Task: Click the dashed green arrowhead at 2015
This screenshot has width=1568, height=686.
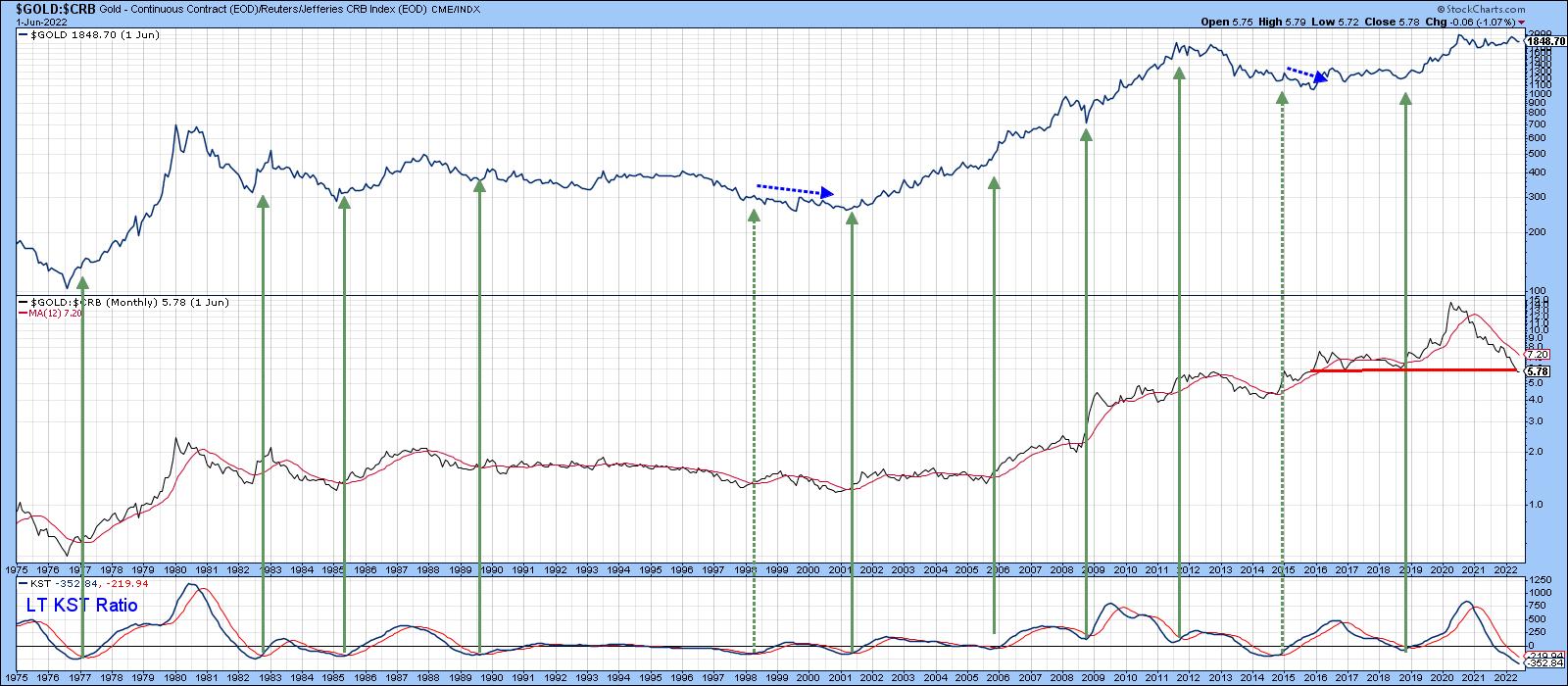Action: click(1281, 98)
